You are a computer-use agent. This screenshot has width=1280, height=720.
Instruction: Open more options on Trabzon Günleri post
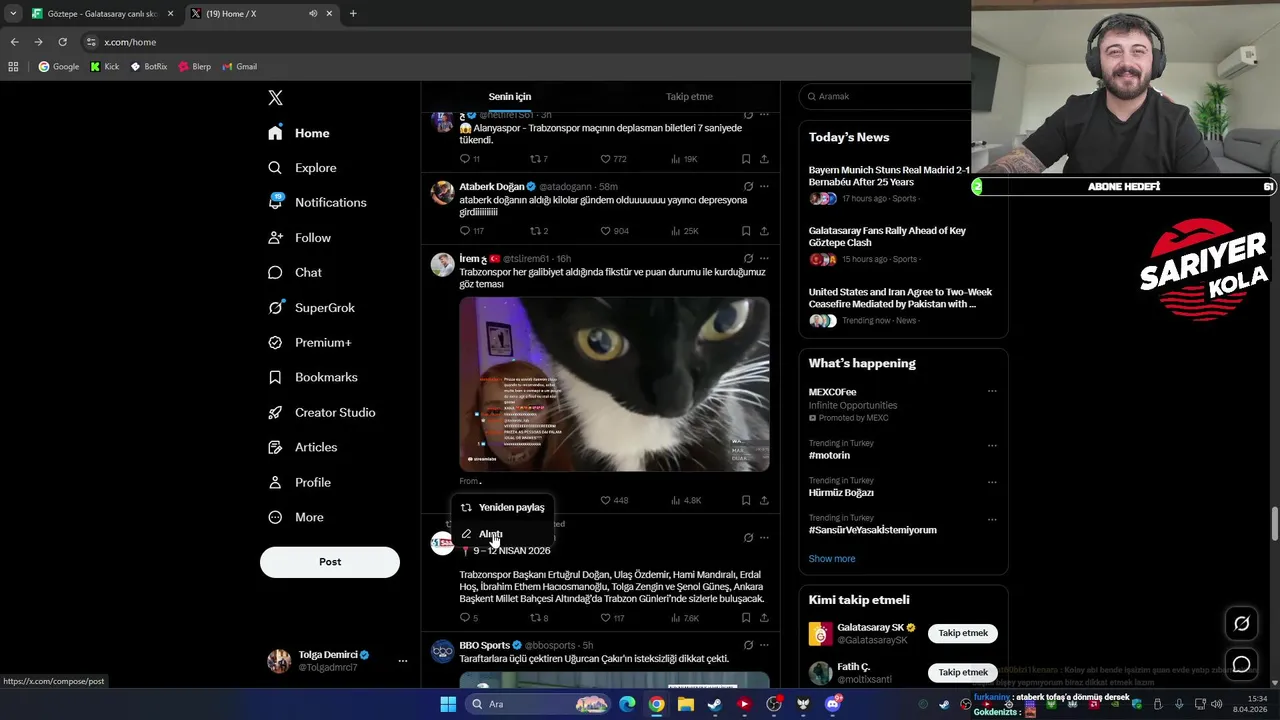click(x=764, y=537)
